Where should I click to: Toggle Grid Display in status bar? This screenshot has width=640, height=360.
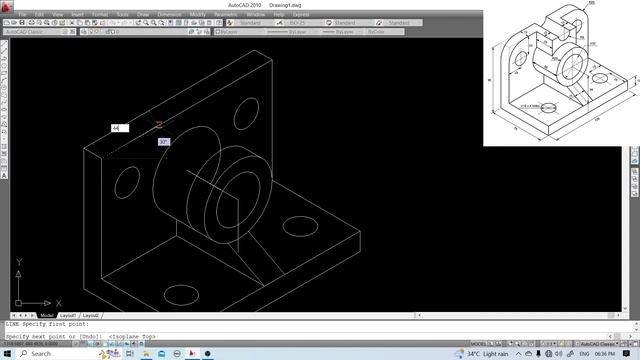[83, 344]
